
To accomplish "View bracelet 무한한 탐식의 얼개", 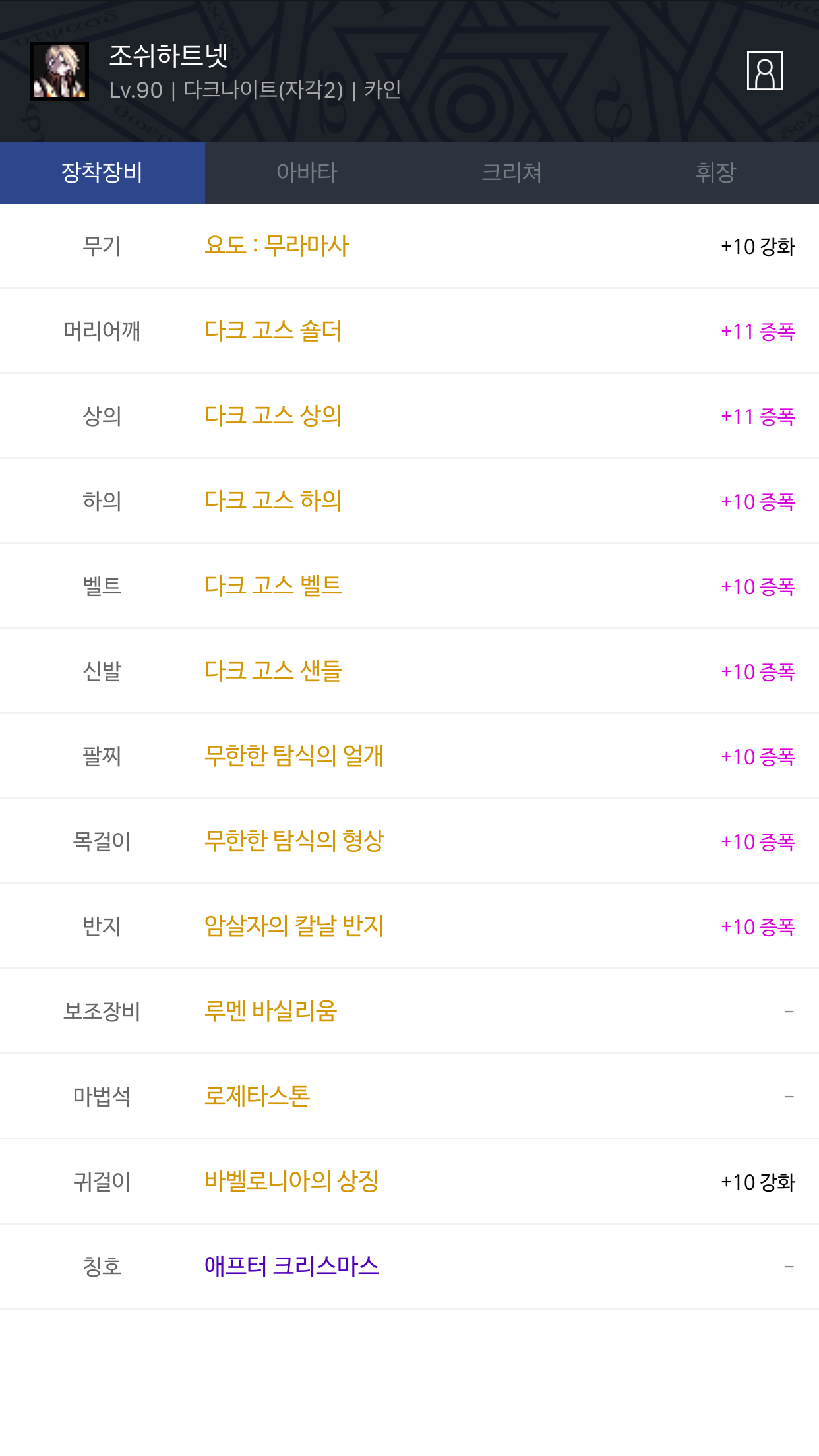I will [x=294, y=756].
